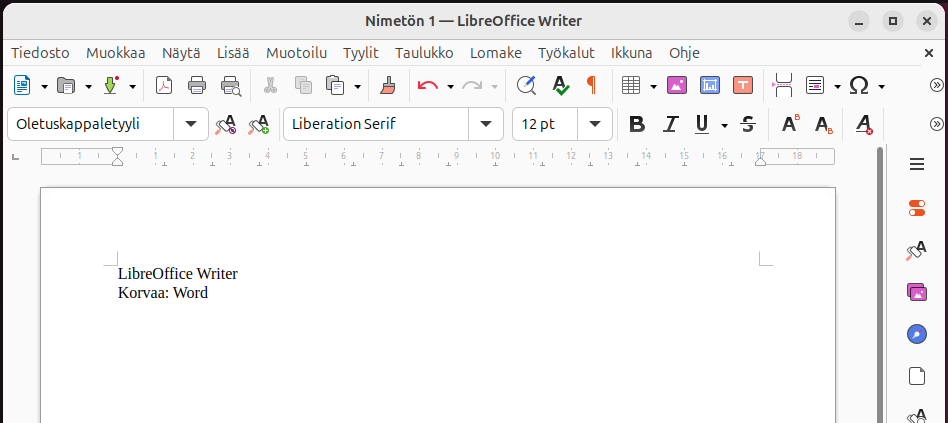The height and width of the screenshot is (423, 948).
Task: Click the Oletuskappaletyyli paragraph style field
Action: point(91,124)
